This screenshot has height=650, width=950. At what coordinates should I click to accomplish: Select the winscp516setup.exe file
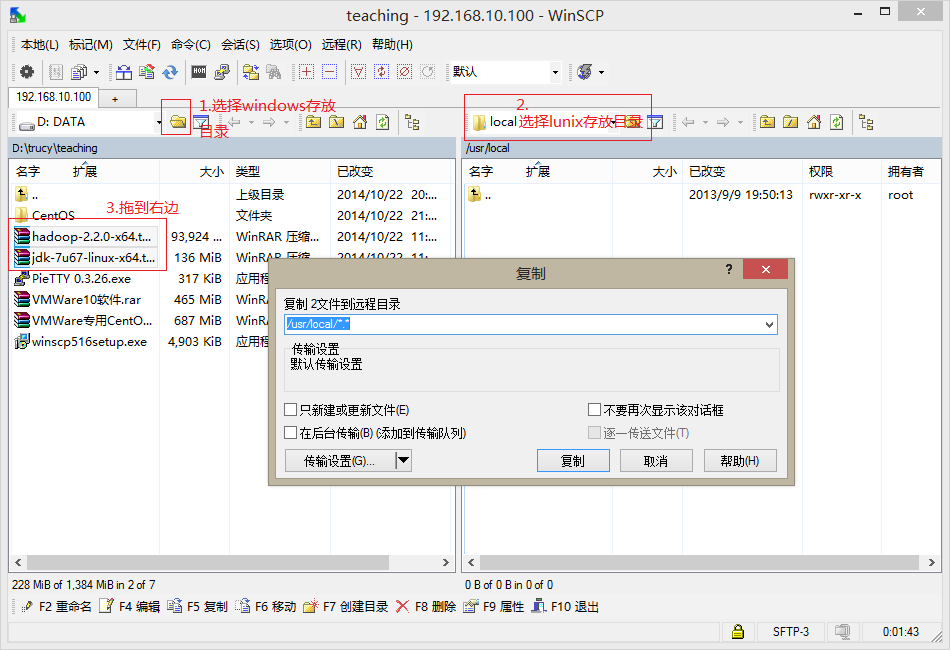(x=89, y=342)
